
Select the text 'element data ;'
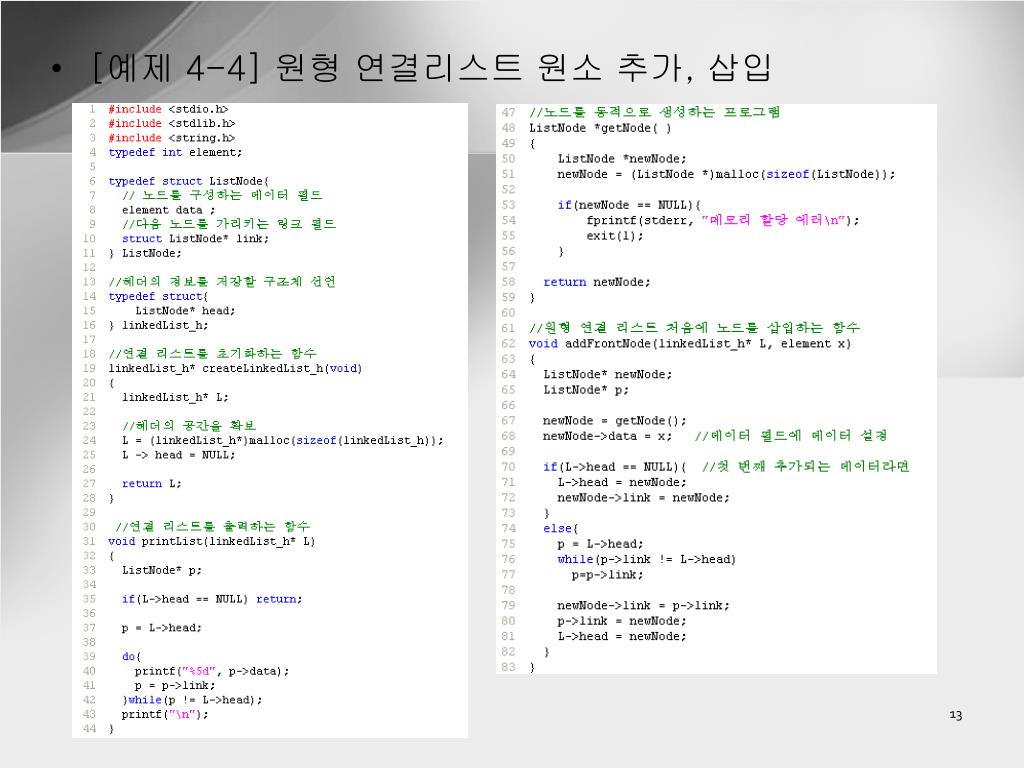point(168,210)
